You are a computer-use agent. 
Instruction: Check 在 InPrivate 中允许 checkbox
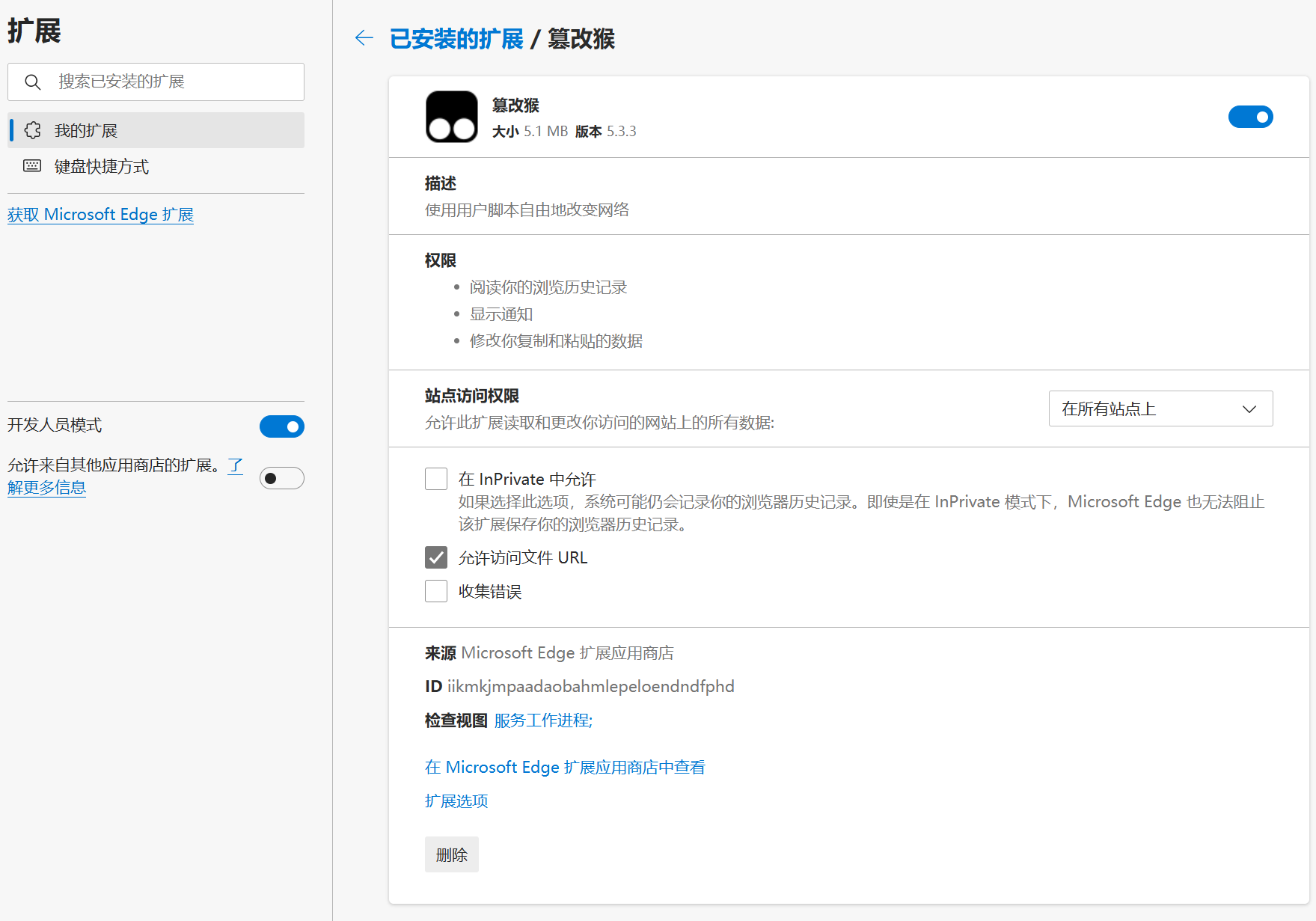(436, 479)
